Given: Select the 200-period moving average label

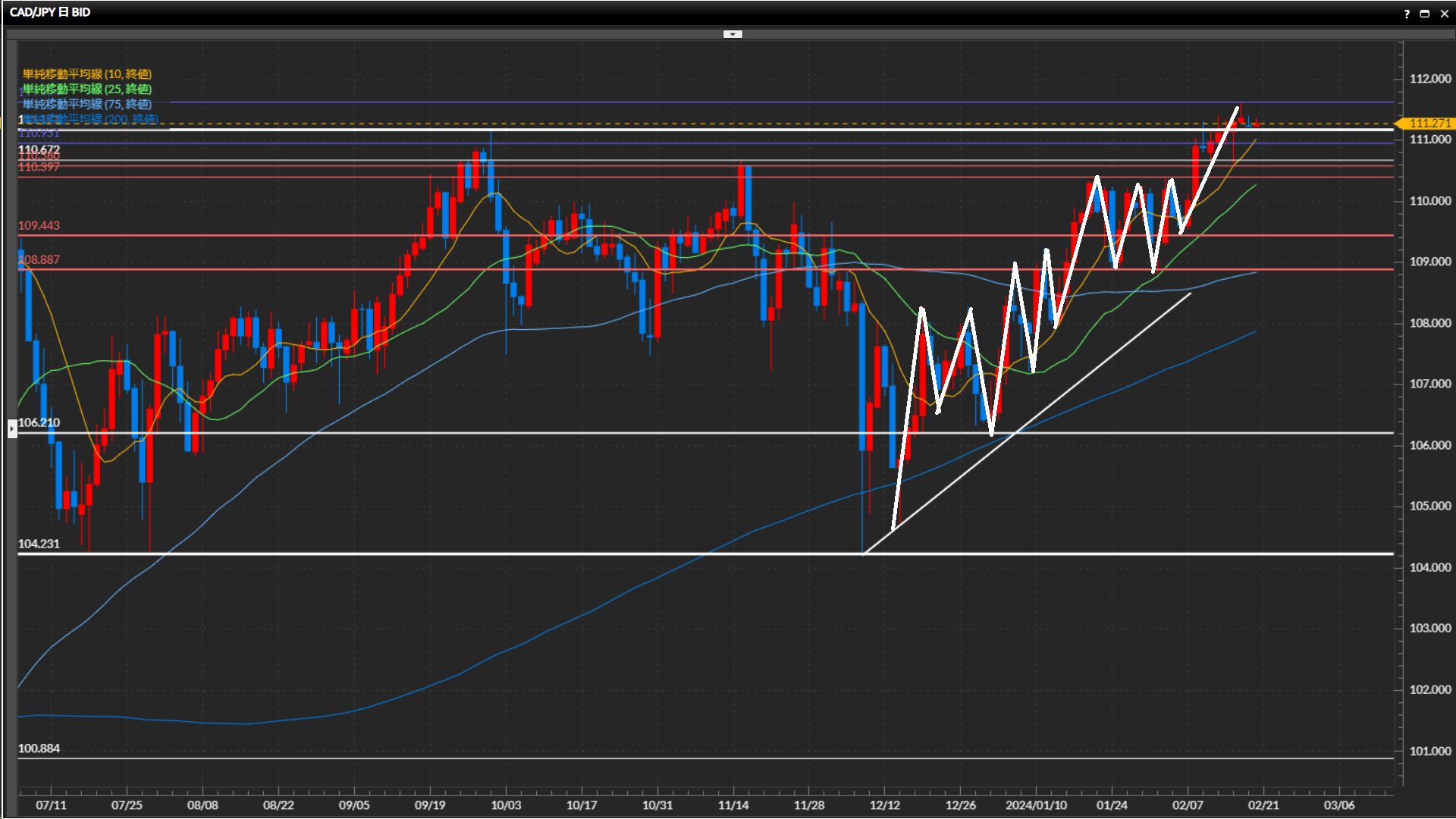Looking at the screenshot, I should (91, 119).
